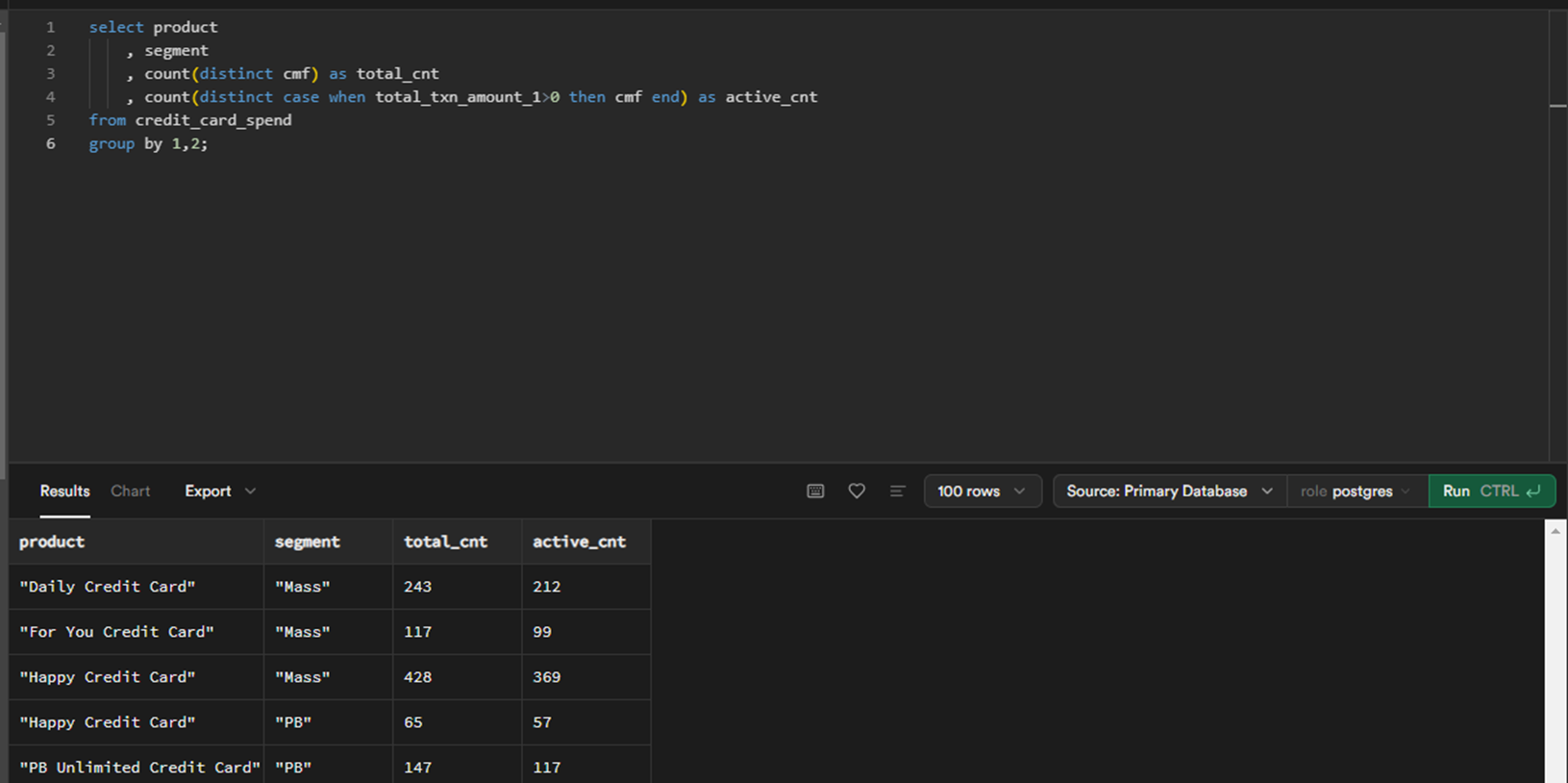Click the total_cnt column header
The width and height of the screenshot is (1568, 783).
(457, 542)
